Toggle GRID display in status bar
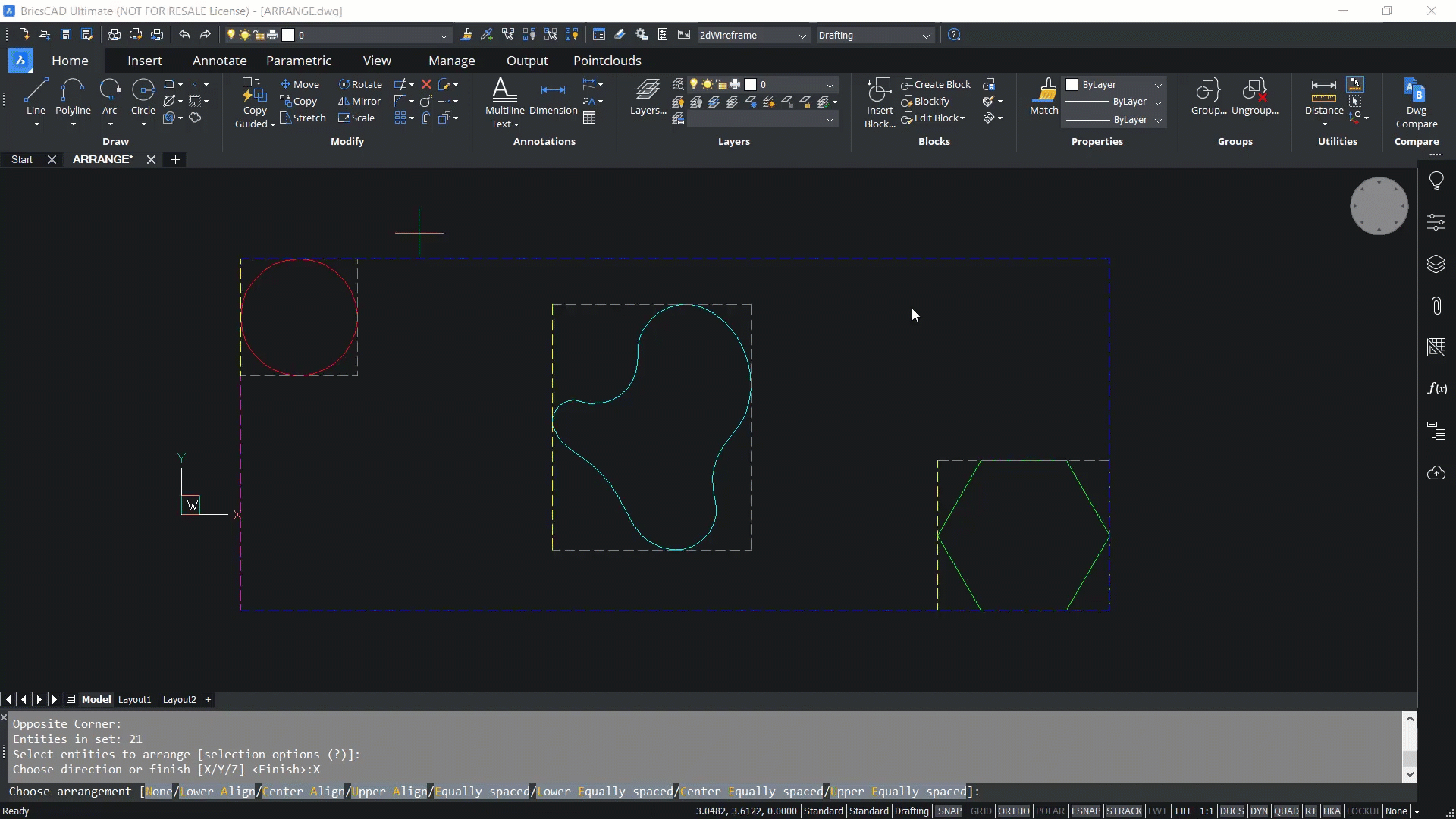 981,811
